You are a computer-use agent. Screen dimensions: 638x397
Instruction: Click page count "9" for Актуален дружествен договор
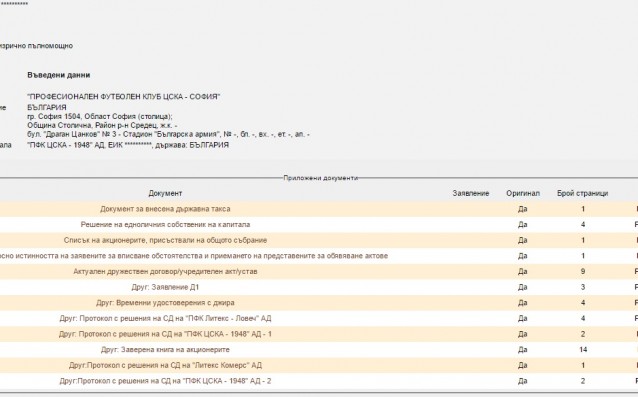click(x=583, y=271)
